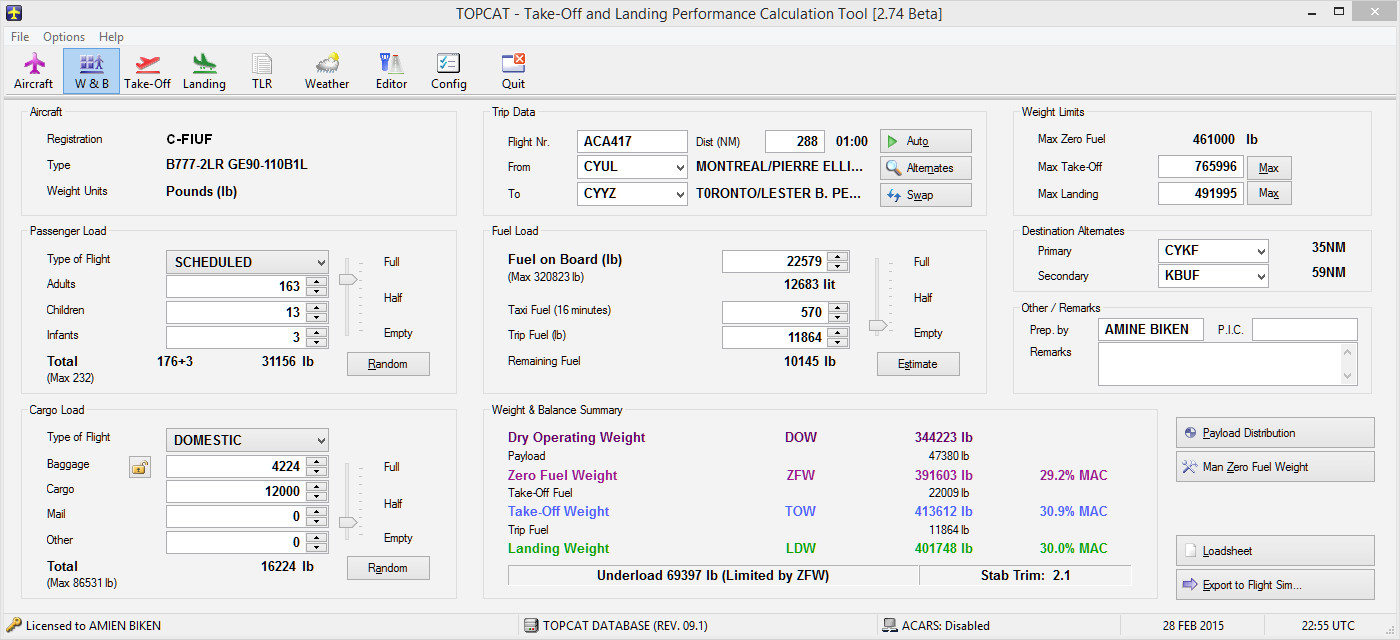Click the fuel Estimate button
This screenshot has height=640, width=1400.
click(918, 364)
